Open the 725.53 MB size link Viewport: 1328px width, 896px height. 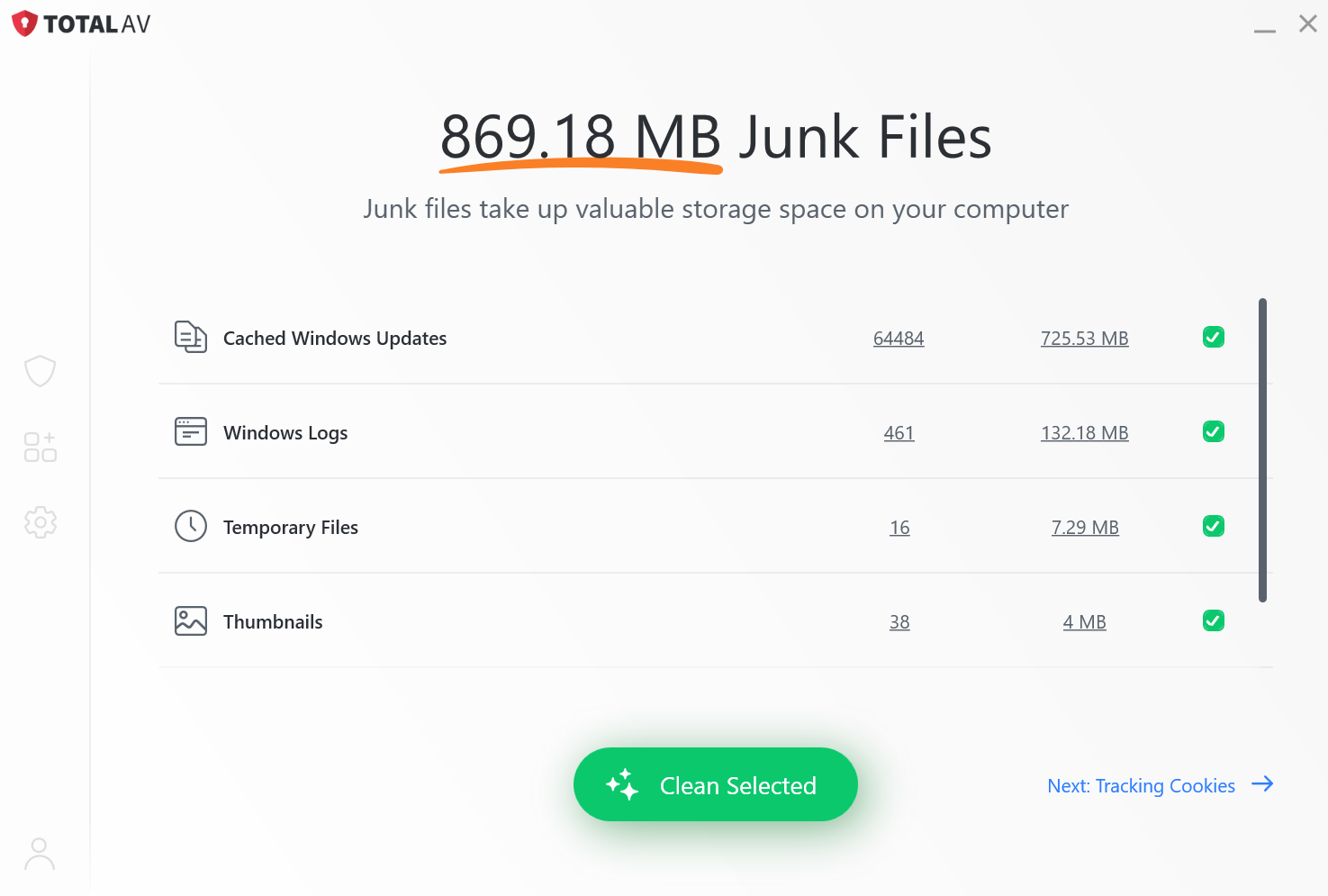(x=1085, y=339)
